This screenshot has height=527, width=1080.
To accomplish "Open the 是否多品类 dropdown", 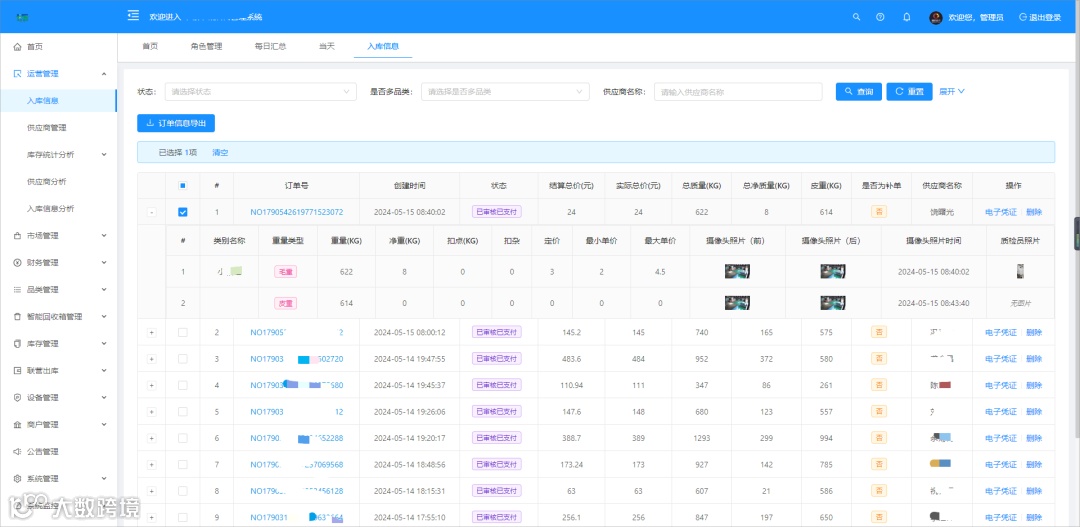I will coord(505,92).
